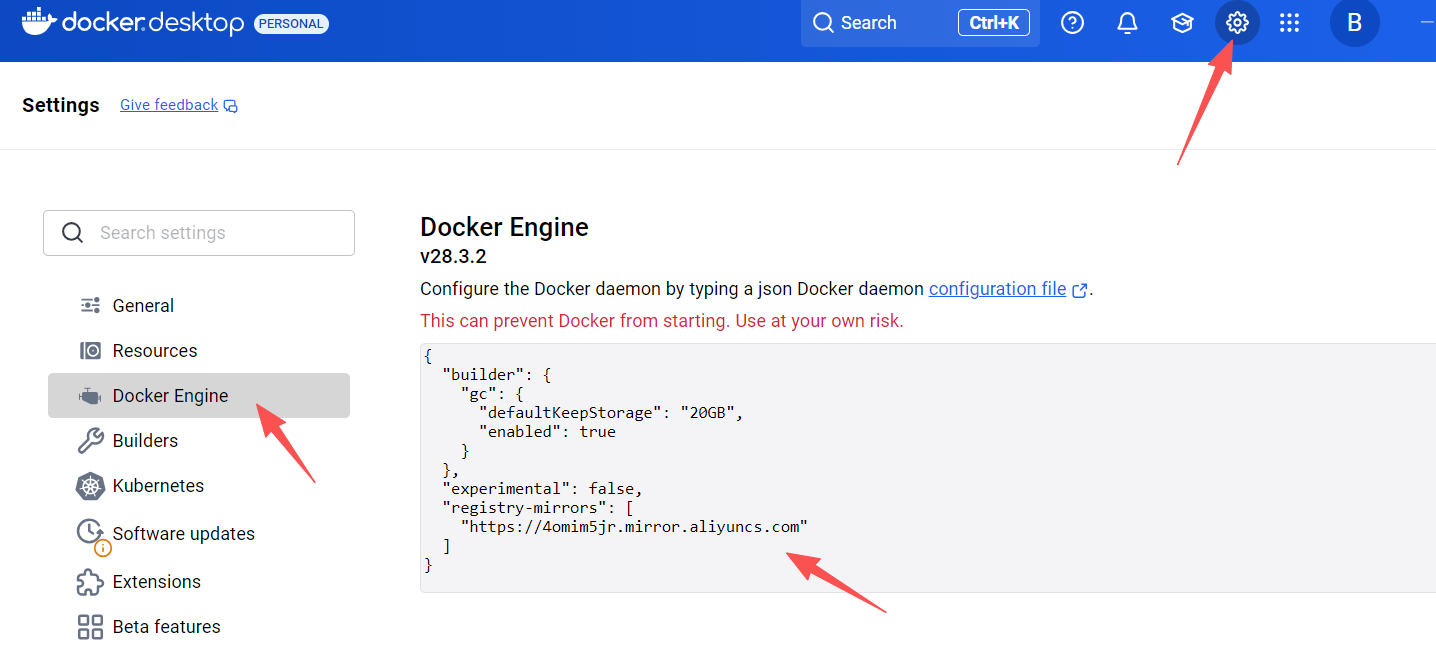Click the Ctrl+K shortcut badge
Screen dimensions: 1436x653
(994, 23)
